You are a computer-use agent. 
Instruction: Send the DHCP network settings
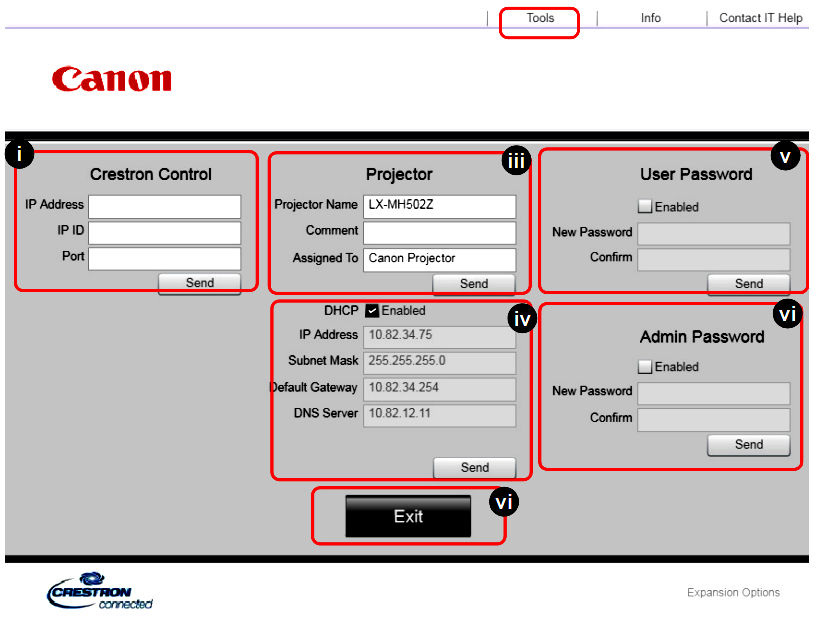pos(474,467)
